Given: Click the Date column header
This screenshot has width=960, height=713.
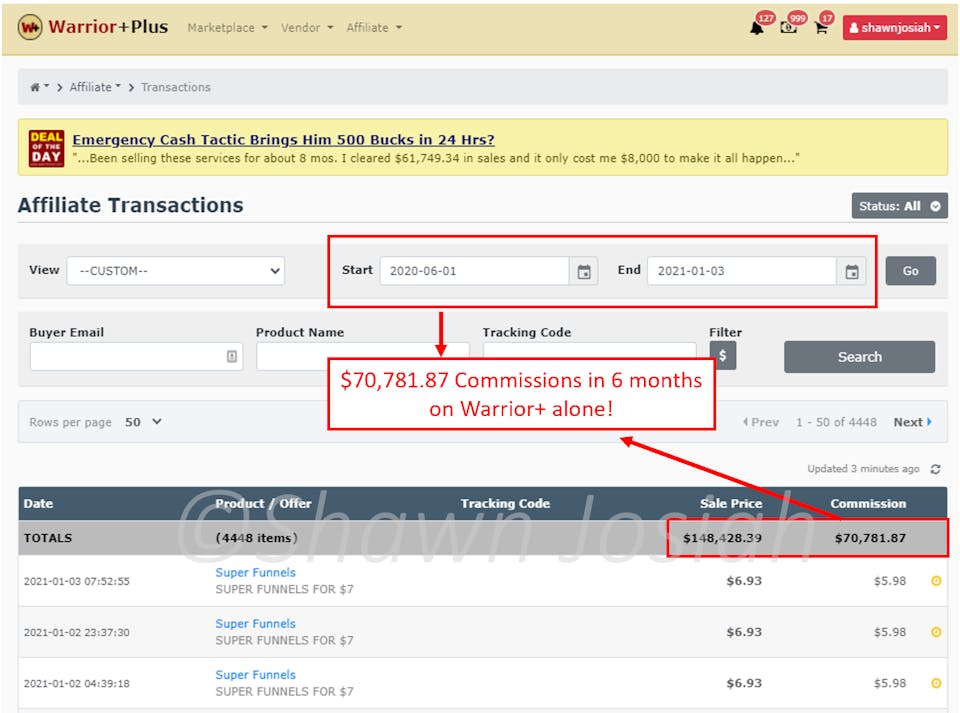Looking at the screenshot, I should pos(38,504).
